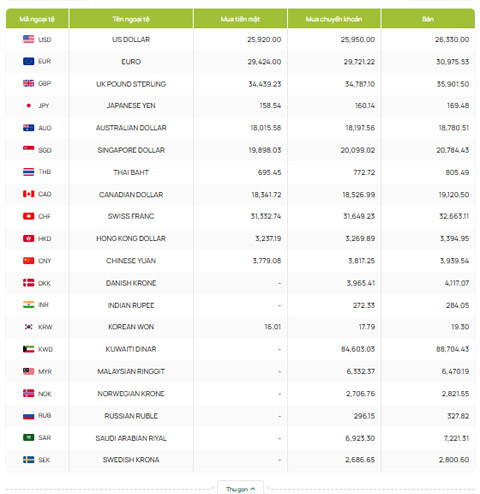Select the AUSTRALIAN DOLLAR currency name

[x=131, y=128]
